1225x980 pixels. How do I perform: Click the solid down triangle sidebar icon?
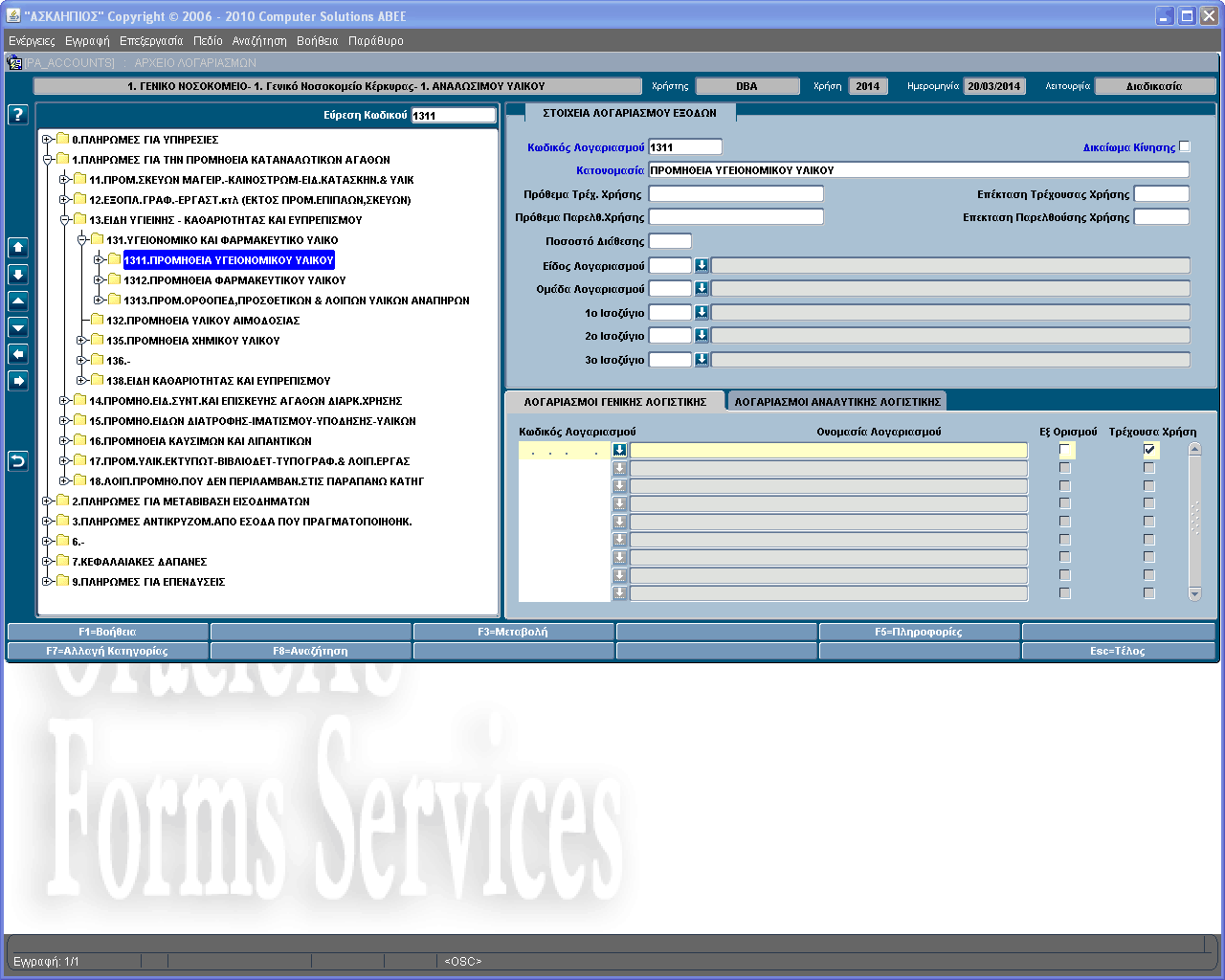click(17, 327)
